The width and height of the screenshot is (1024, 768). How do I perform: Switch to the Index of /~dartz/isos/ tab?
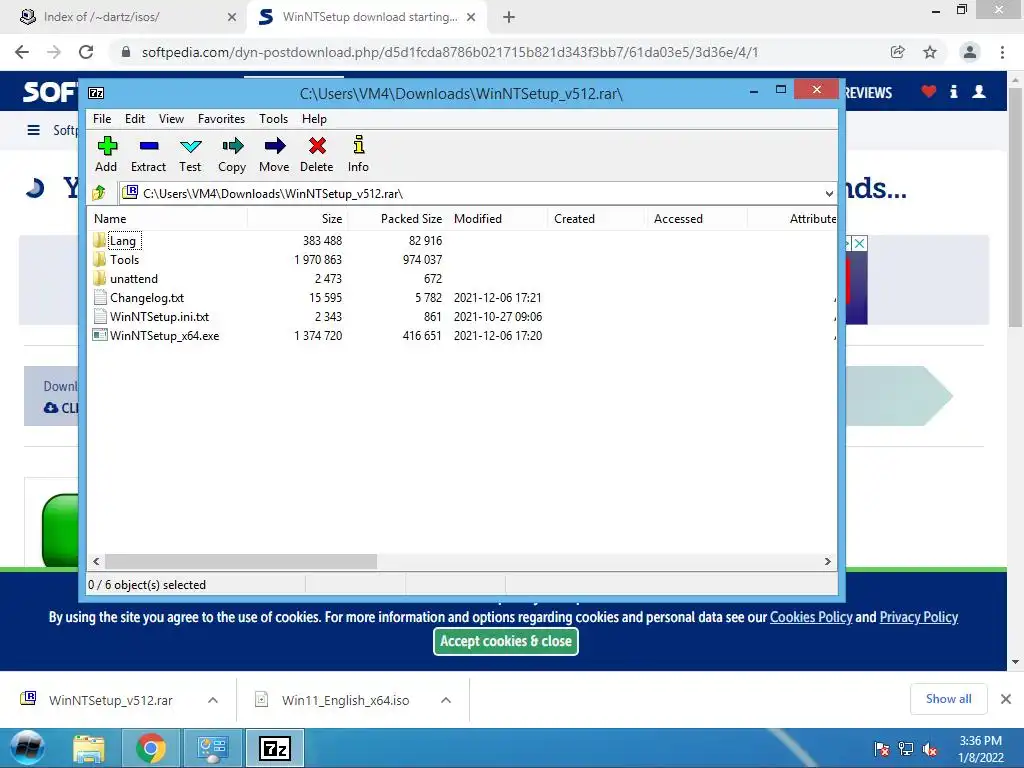124,17
